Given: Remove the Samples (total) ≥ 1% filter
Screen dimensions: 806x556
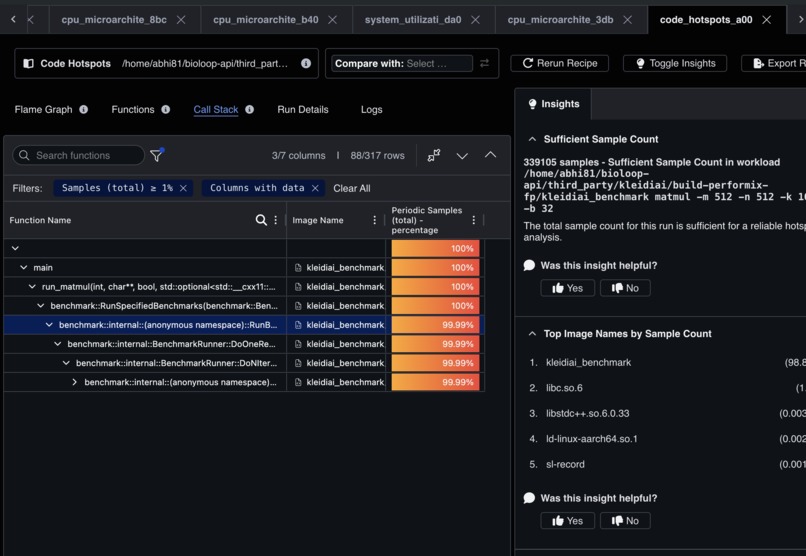Looking at the screenshot, I should 183,188.
